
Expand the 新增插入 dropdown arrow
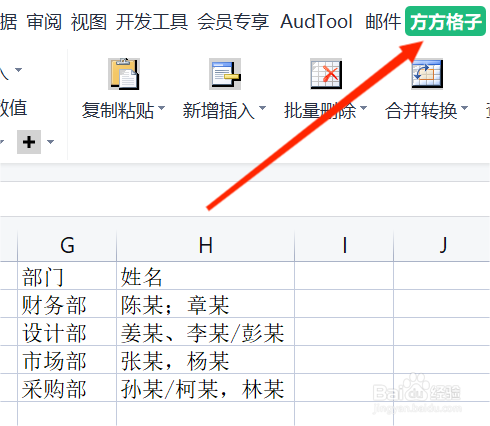[262, 108]
